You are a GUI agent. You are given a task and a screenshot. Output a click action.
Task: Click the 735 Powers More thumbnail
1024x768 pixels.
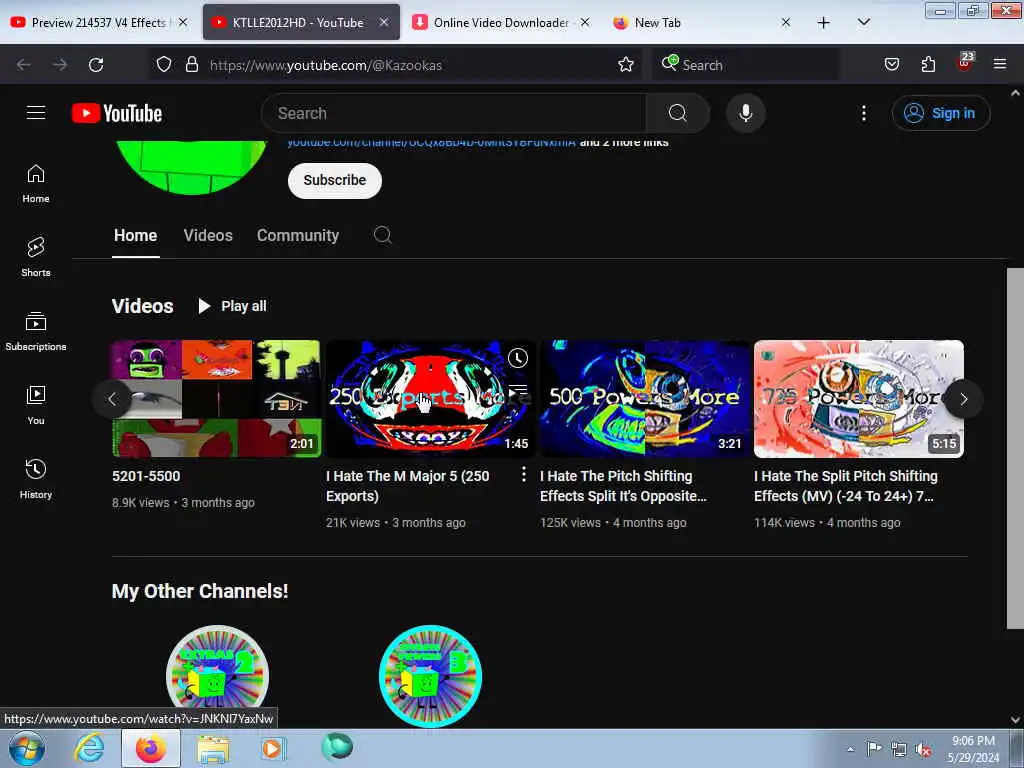click(x=858, y=398)
